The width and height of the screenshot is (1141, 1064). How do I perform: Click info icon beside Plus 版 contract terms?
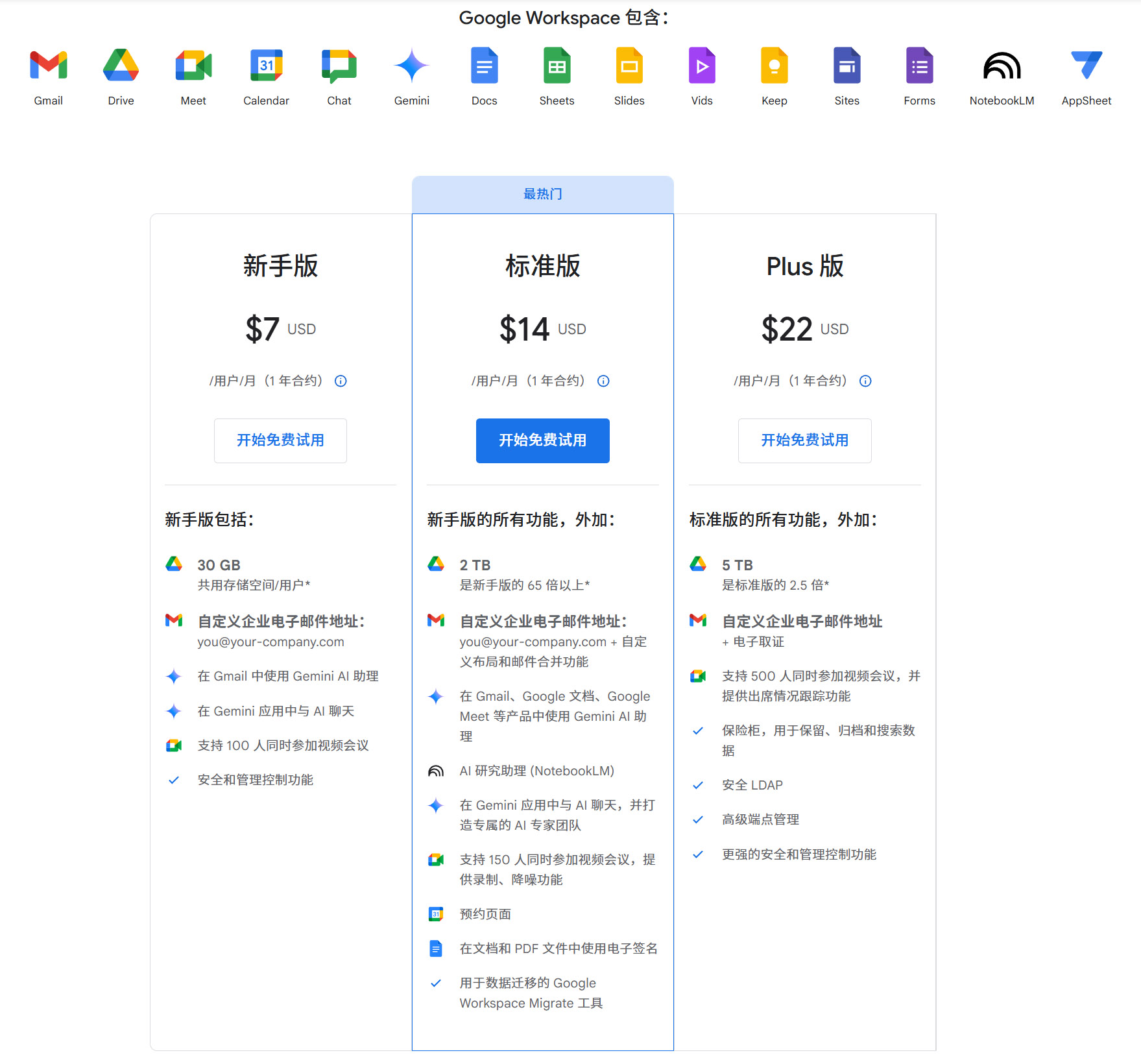point(865,381)
